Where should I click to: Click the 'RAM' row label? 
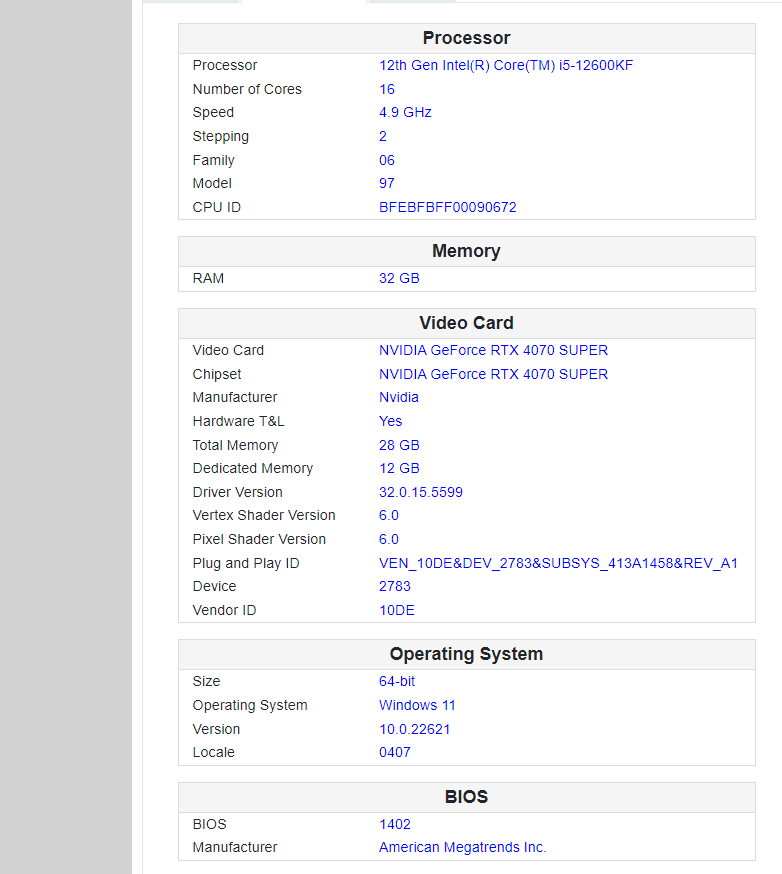pyautogui.click(x=208, y=278)
